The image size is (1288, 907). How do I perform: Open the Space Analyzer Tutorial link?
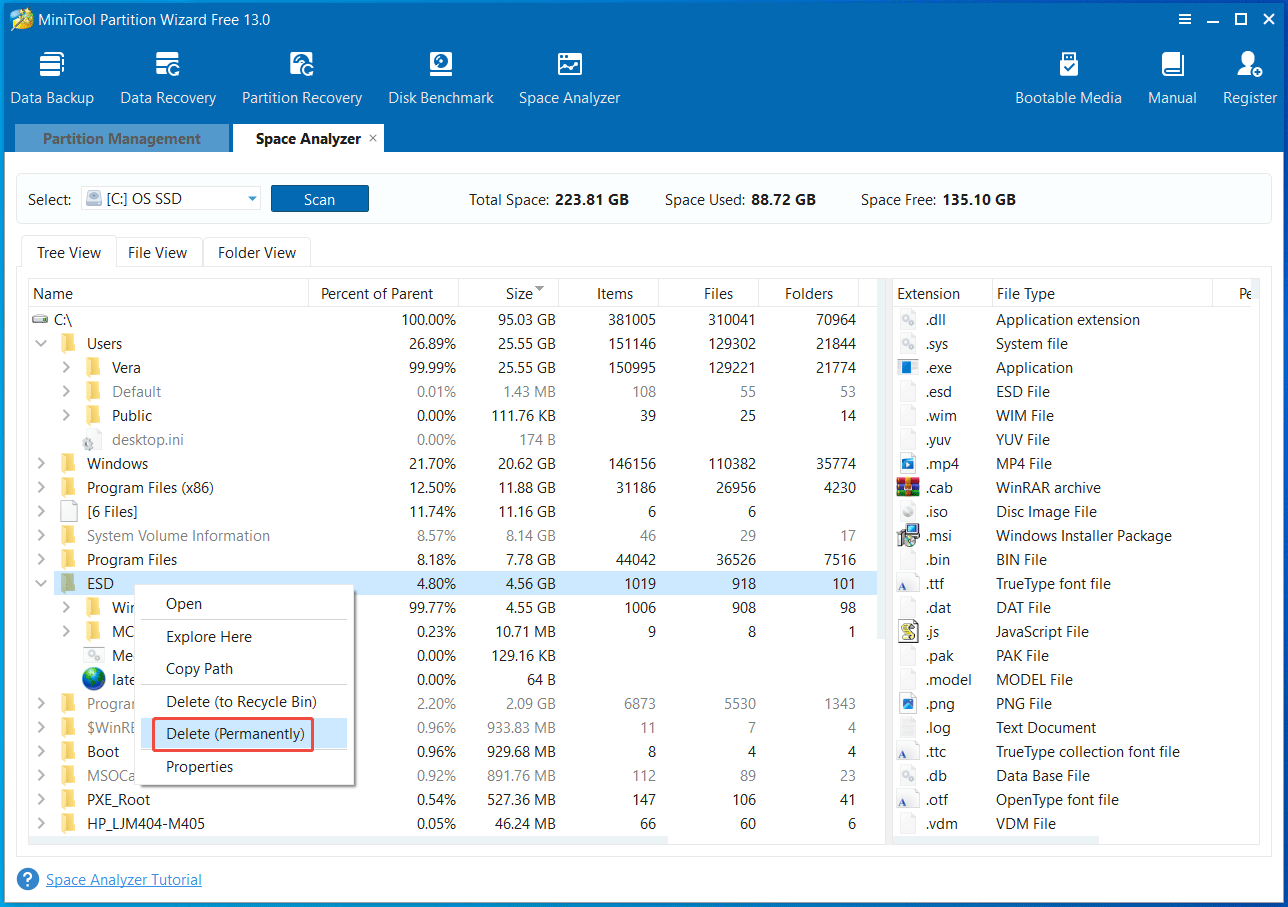123,879
